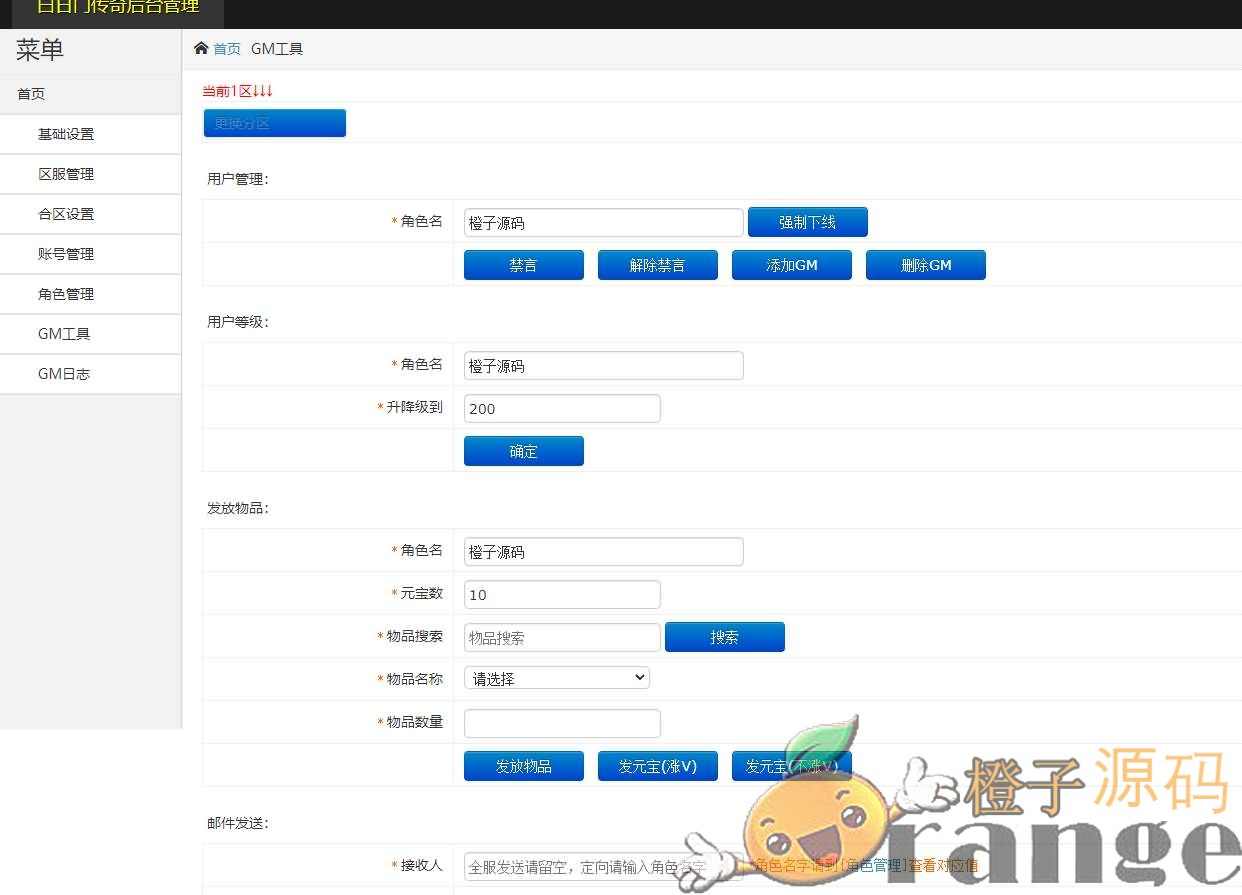Click the 物品搜索 text field

(562, 637)
